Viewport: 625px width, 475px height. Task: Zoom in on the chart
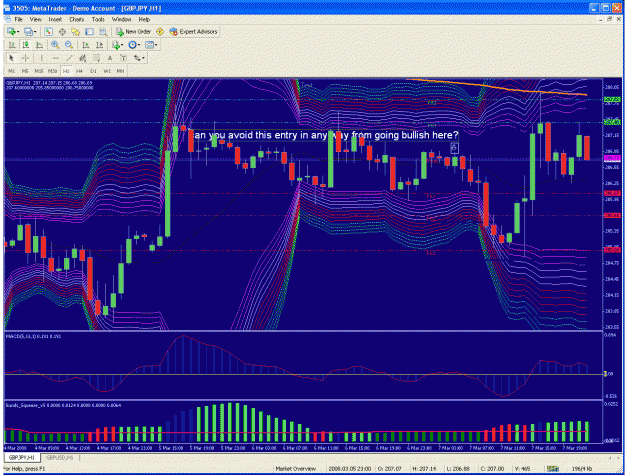pos(55,45)
